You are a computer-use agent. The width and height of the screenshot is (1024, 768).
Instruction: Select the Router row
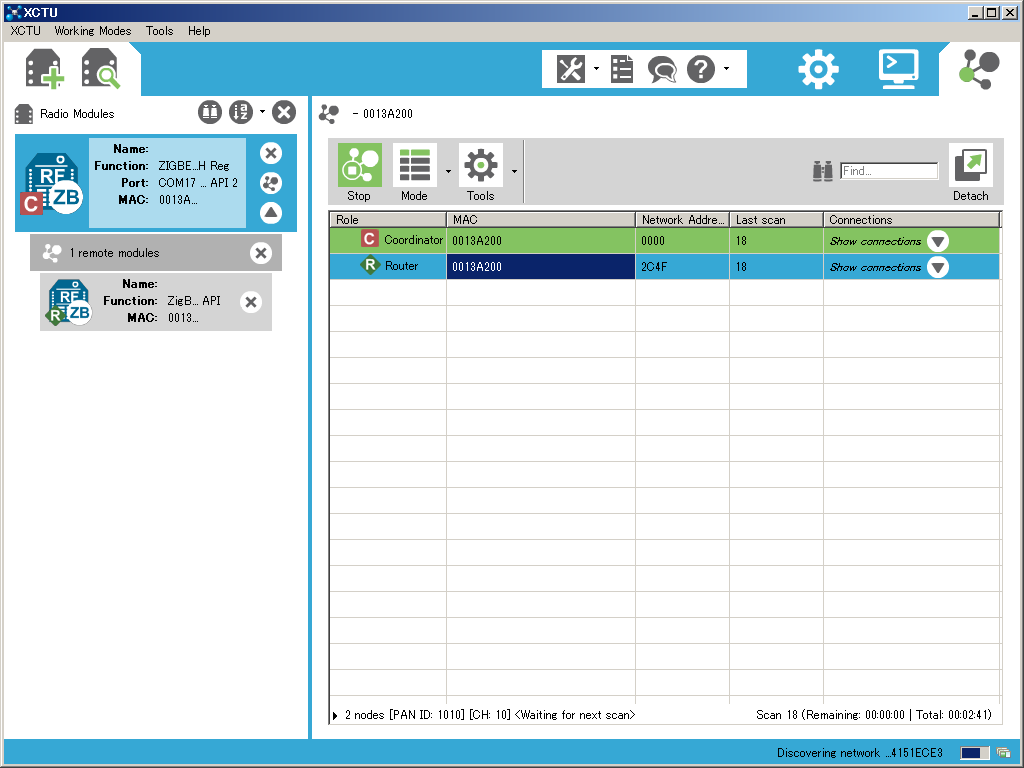tap(664, 266)
